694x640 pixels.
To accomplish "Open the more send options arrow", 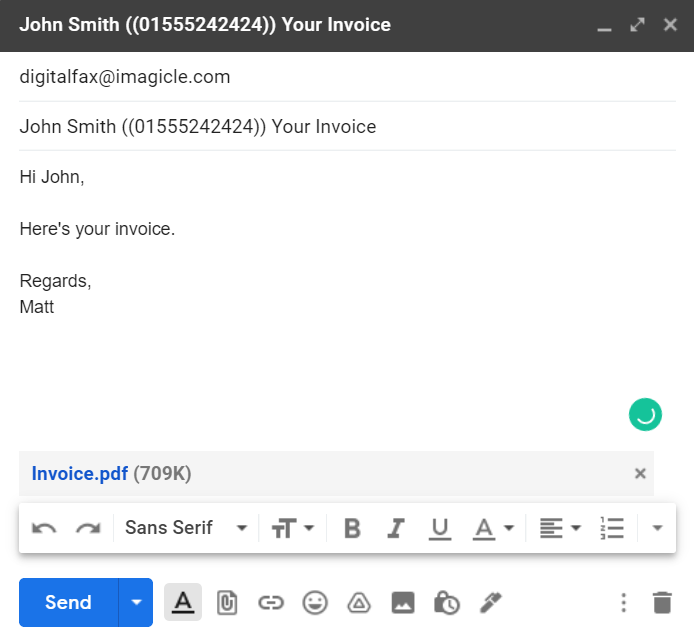I will tap(136, 602).
